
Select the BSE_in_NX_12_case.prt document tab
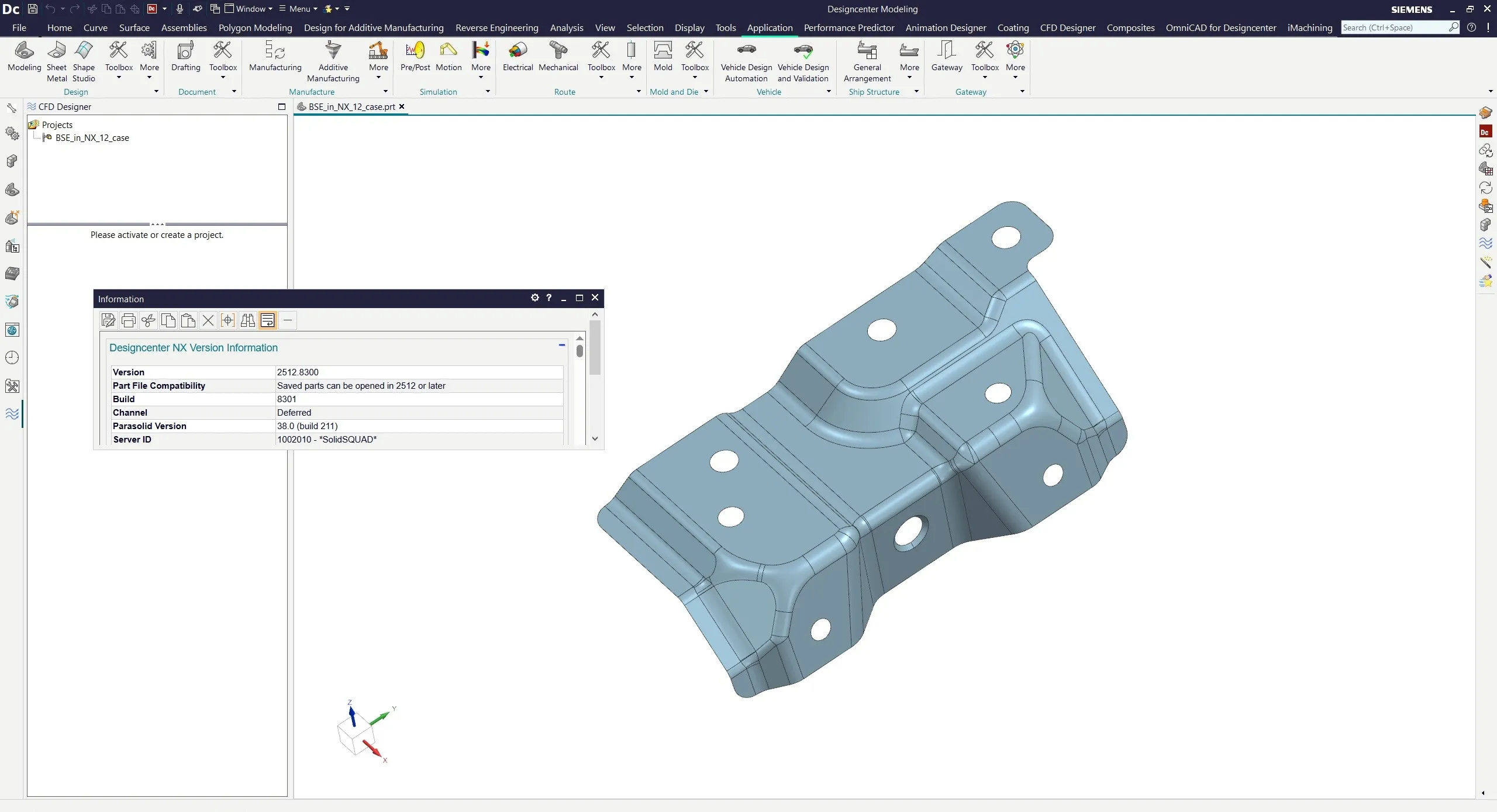click(x=351, y=106)
